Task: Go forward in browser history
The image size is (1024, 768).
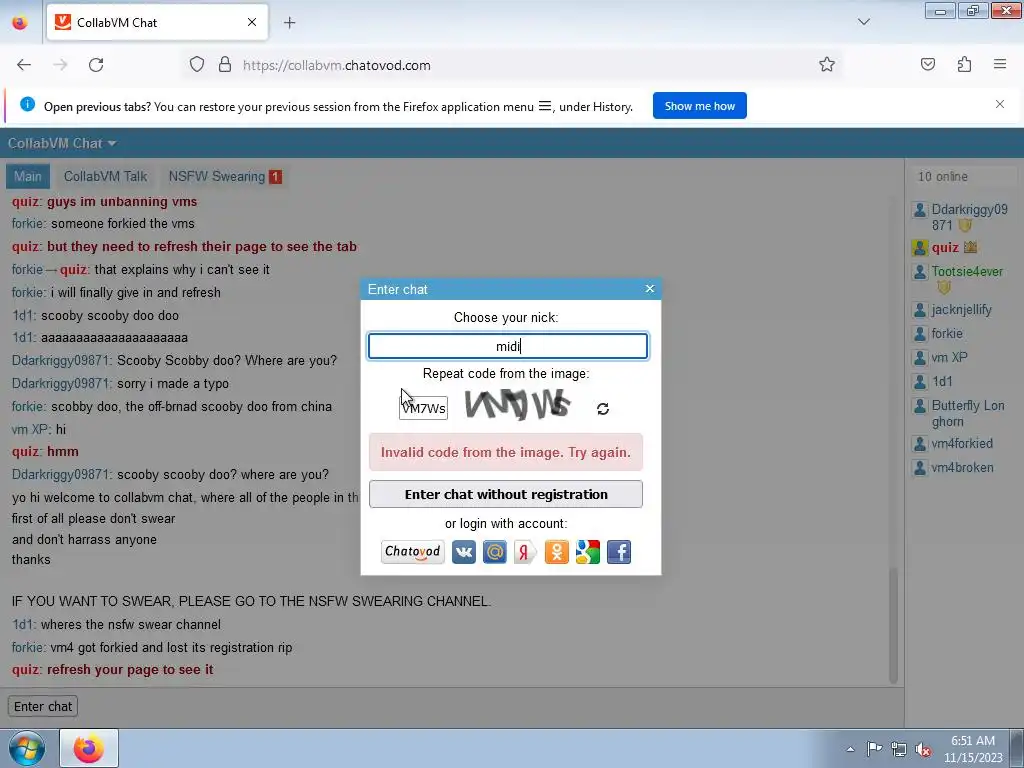Action: [60, 65]
